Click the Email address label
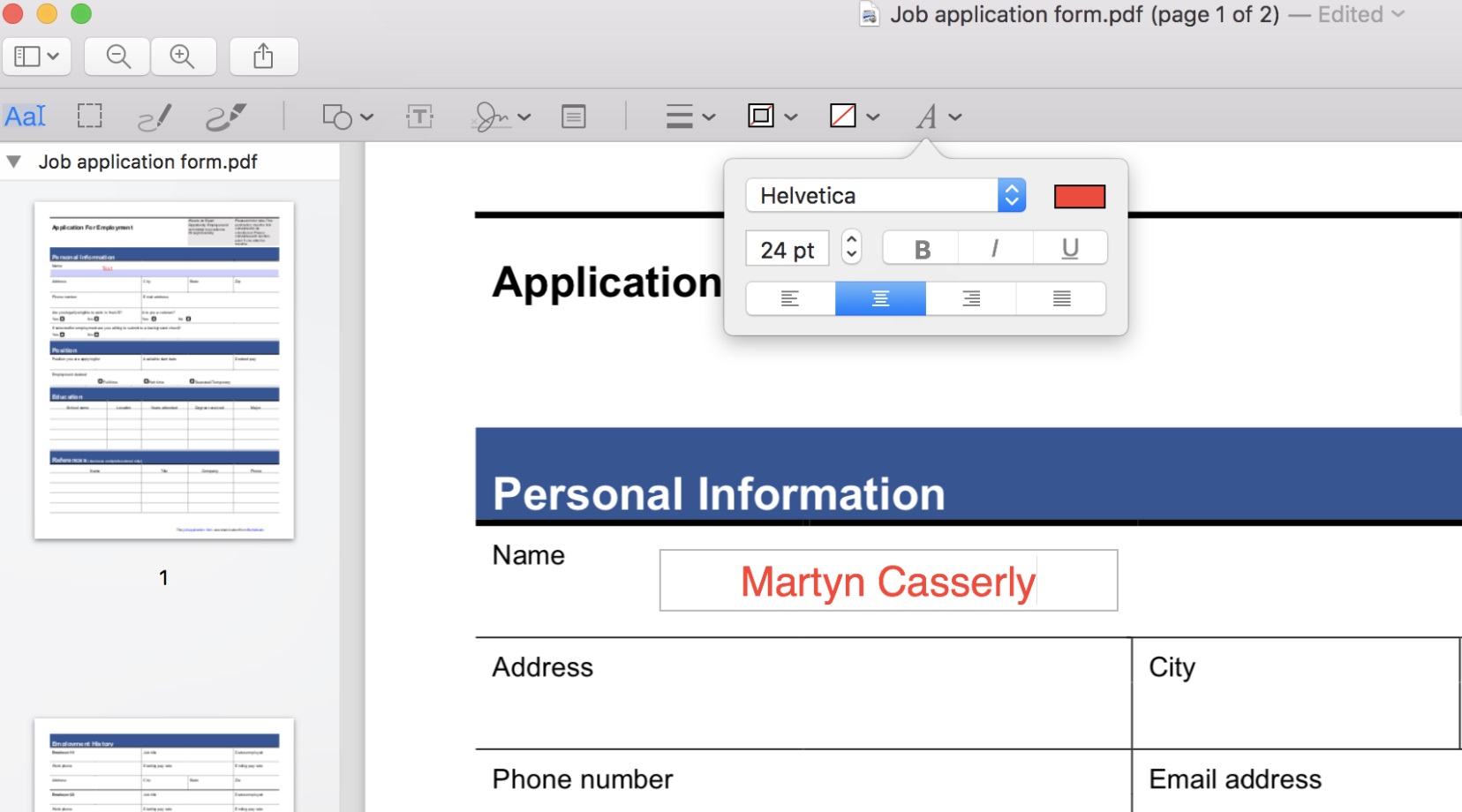The height and width of the screenshot is (812, 1462). 1235,779
